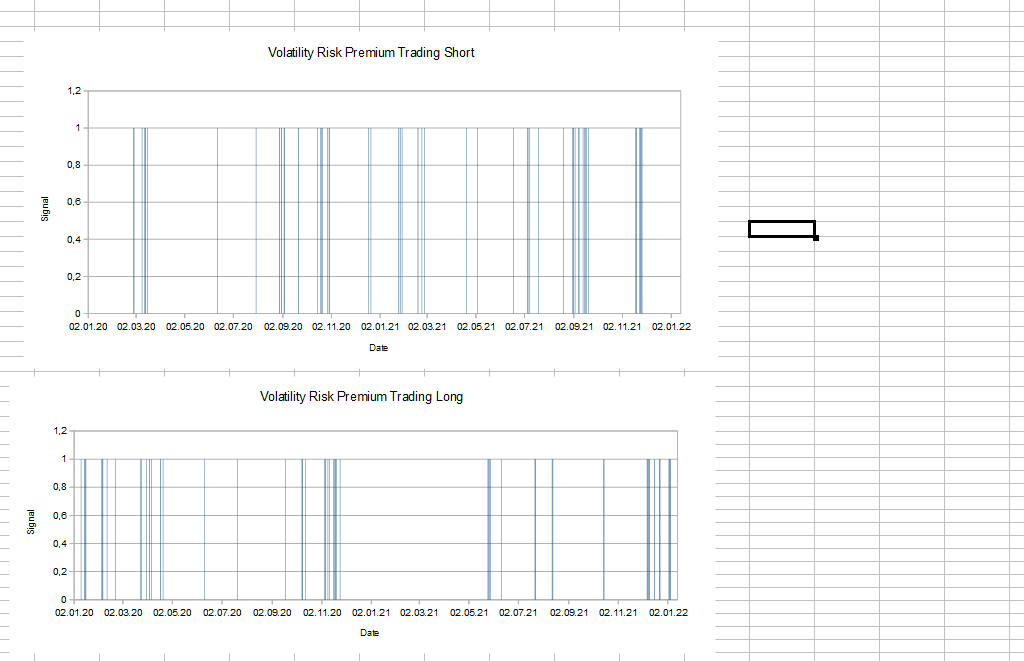The width and height of the screenshot is (1024, 661).
Task: Click the '02.01.21' date label in Long chart
Action: [370, 612]
